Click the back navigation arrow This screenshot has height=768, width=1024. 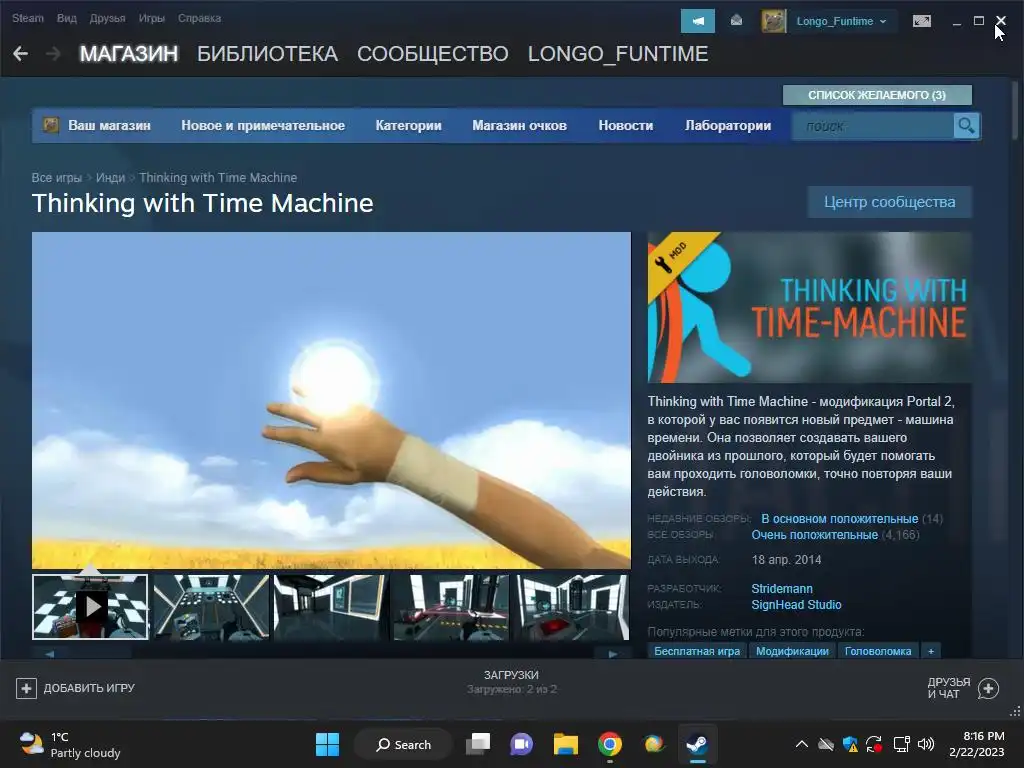coord(21,54)
